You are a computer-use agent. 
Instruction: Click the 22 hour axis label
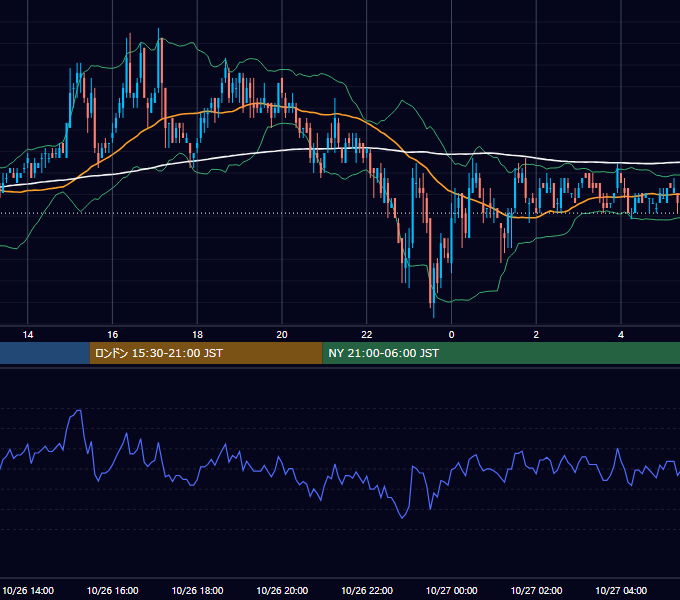click(367, 335)
